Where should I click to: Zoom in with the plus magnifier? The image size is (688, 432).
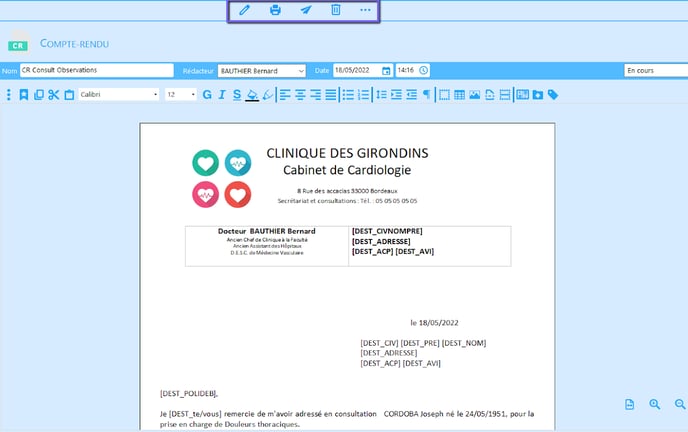[655, 404]
